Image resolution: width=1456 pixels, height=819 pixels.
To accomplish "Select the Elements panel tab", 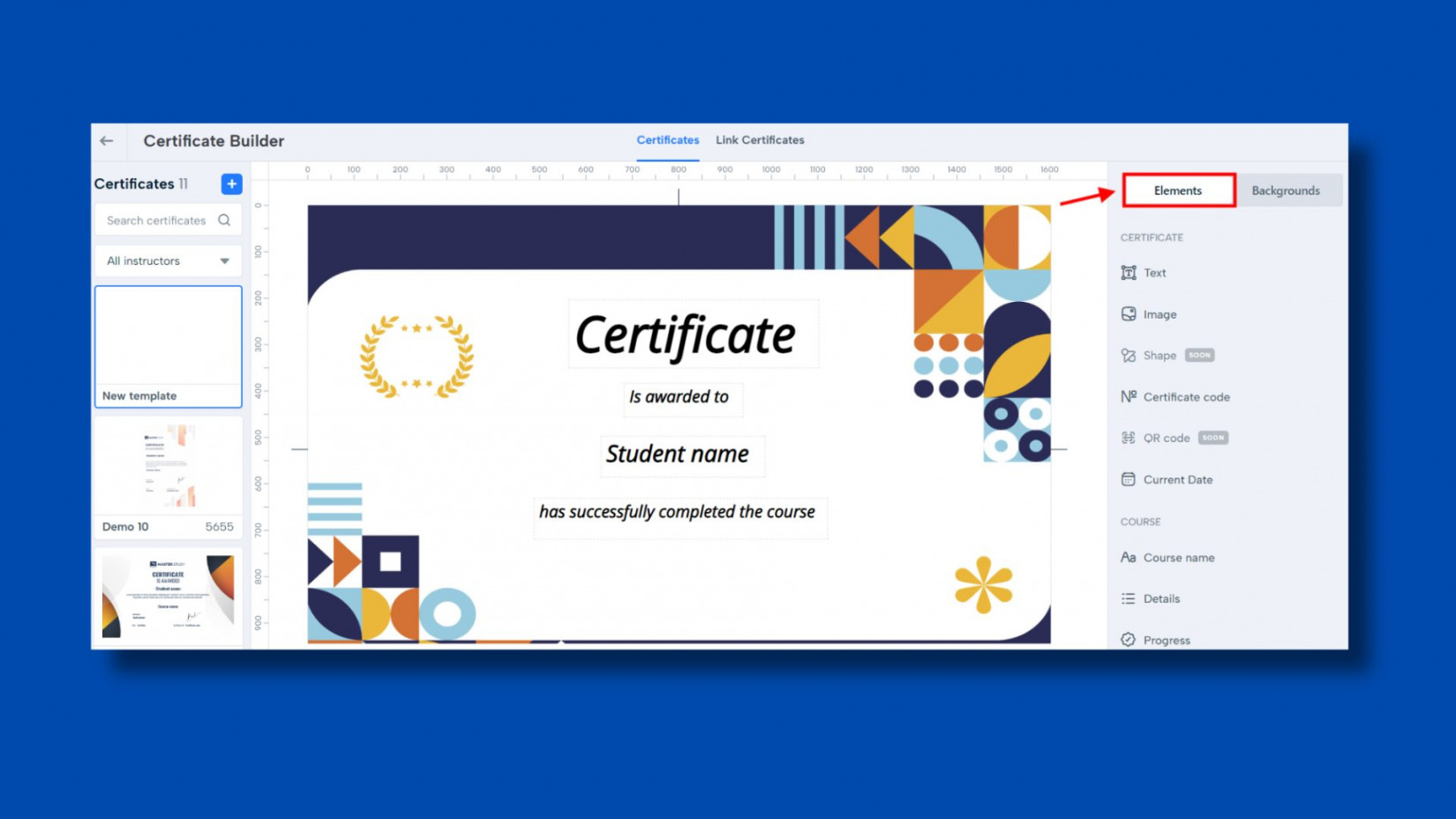I will (x=1178, y=190).
